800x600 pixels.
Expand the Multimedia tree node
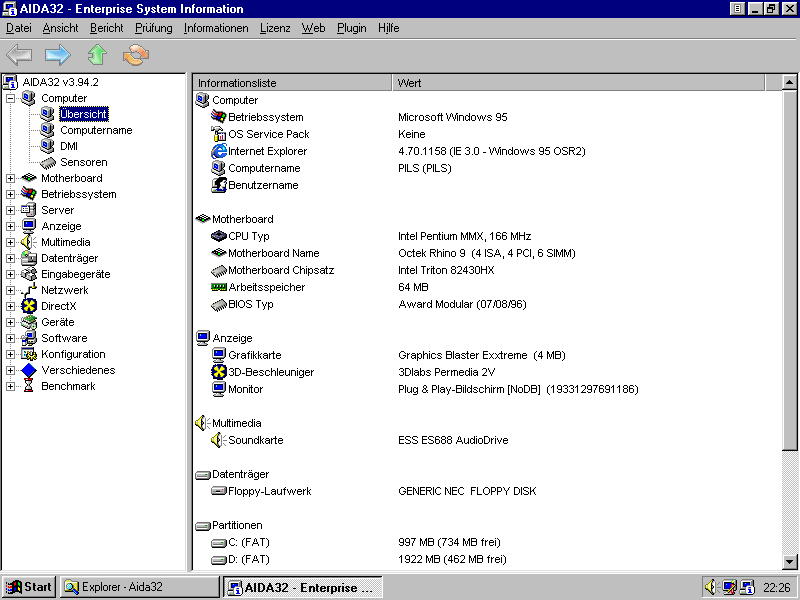[10, 242]
